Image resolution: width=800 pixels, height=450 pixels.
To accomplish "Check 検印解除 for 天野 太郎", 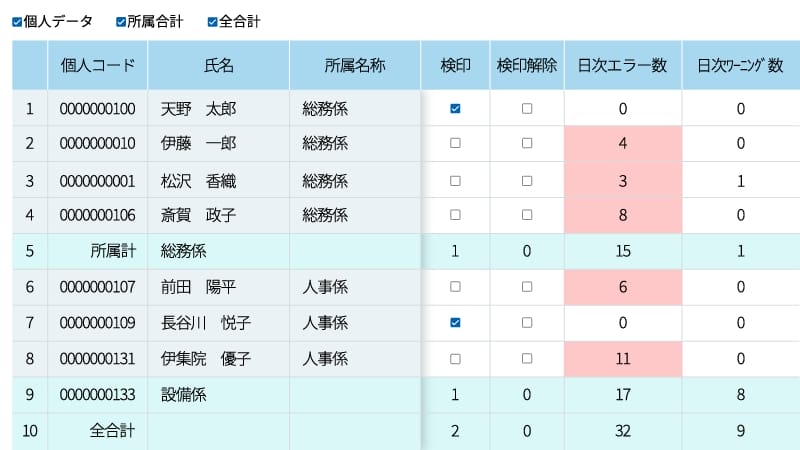I will pos(527,109).
